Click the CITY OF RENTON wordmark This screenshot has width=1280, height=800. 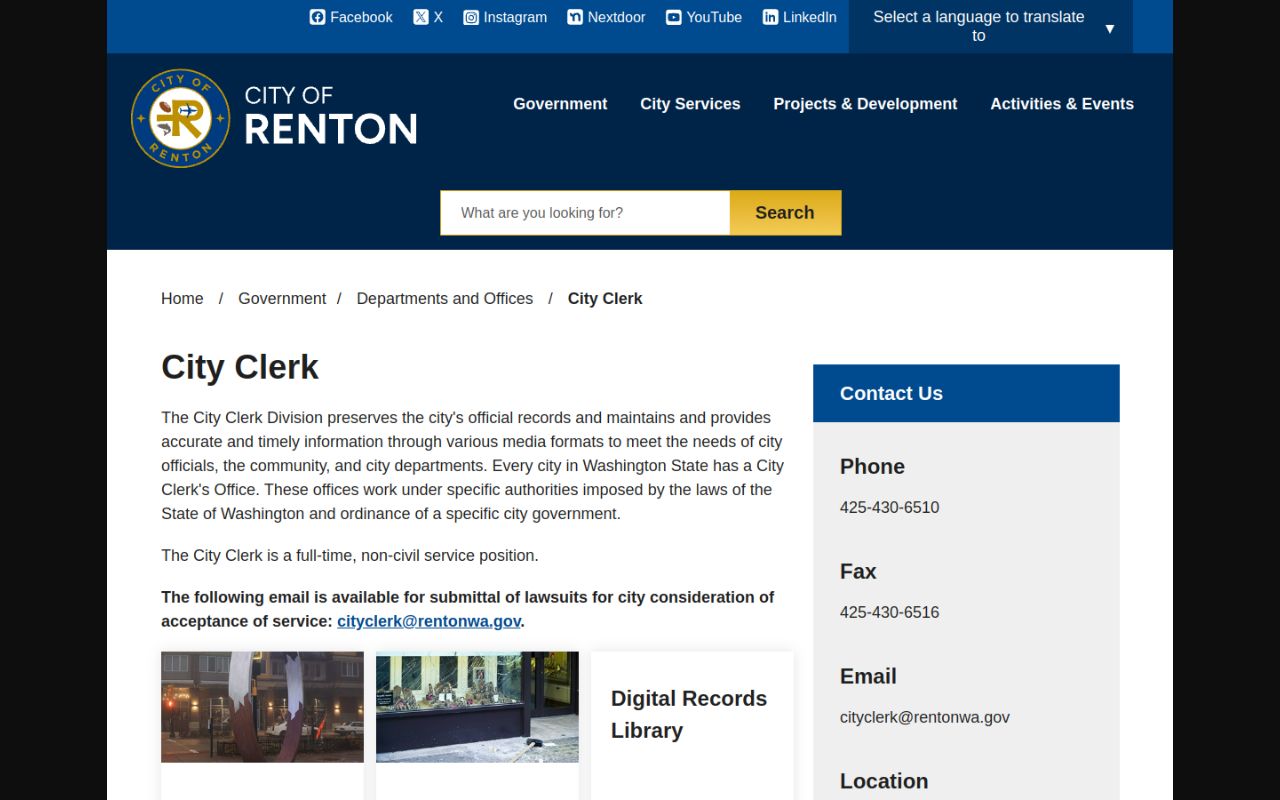coord(330,115)
